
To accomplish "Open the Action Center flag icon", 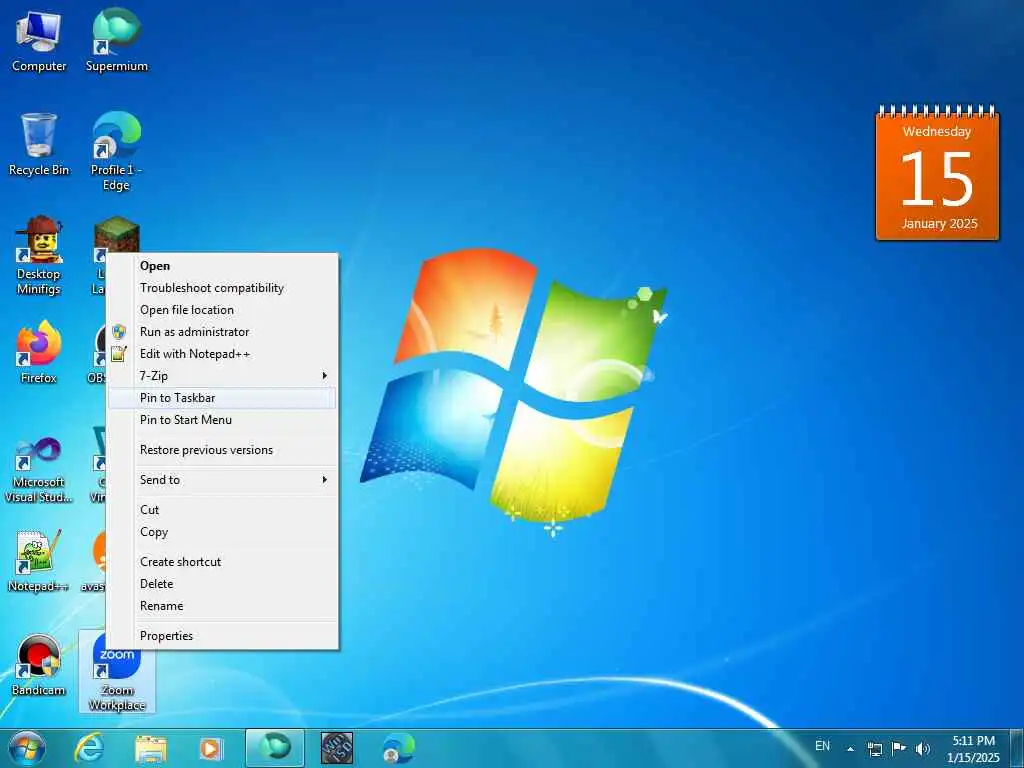I will coord(899,748).
